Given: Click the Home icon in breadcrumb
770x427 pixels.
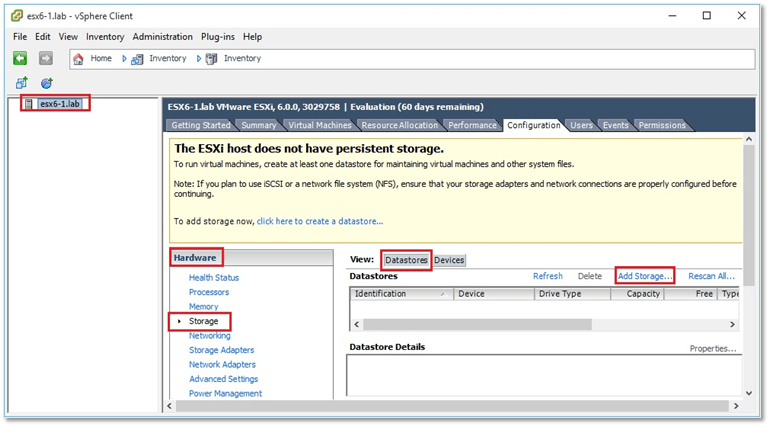Looking at the screenshot, I should pos(78,59).
